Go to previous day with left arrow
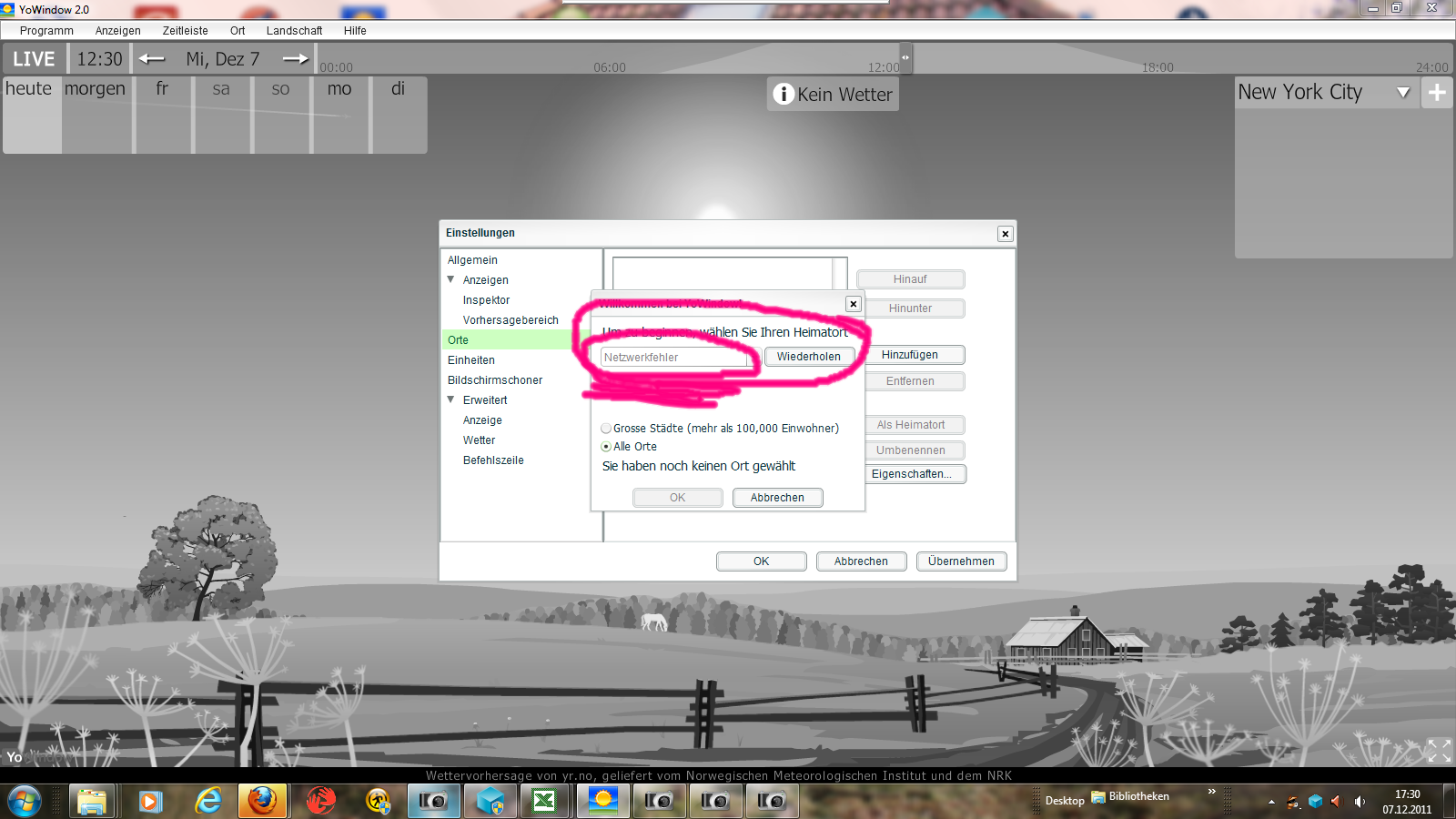1456x819 pixels. coord(152,59)
